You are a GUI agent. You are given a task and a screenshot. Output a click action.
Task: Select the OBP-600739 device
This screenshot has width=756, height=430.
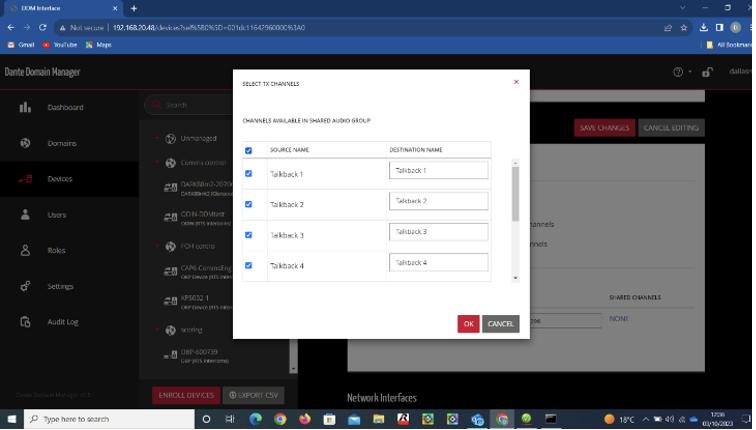198,356
